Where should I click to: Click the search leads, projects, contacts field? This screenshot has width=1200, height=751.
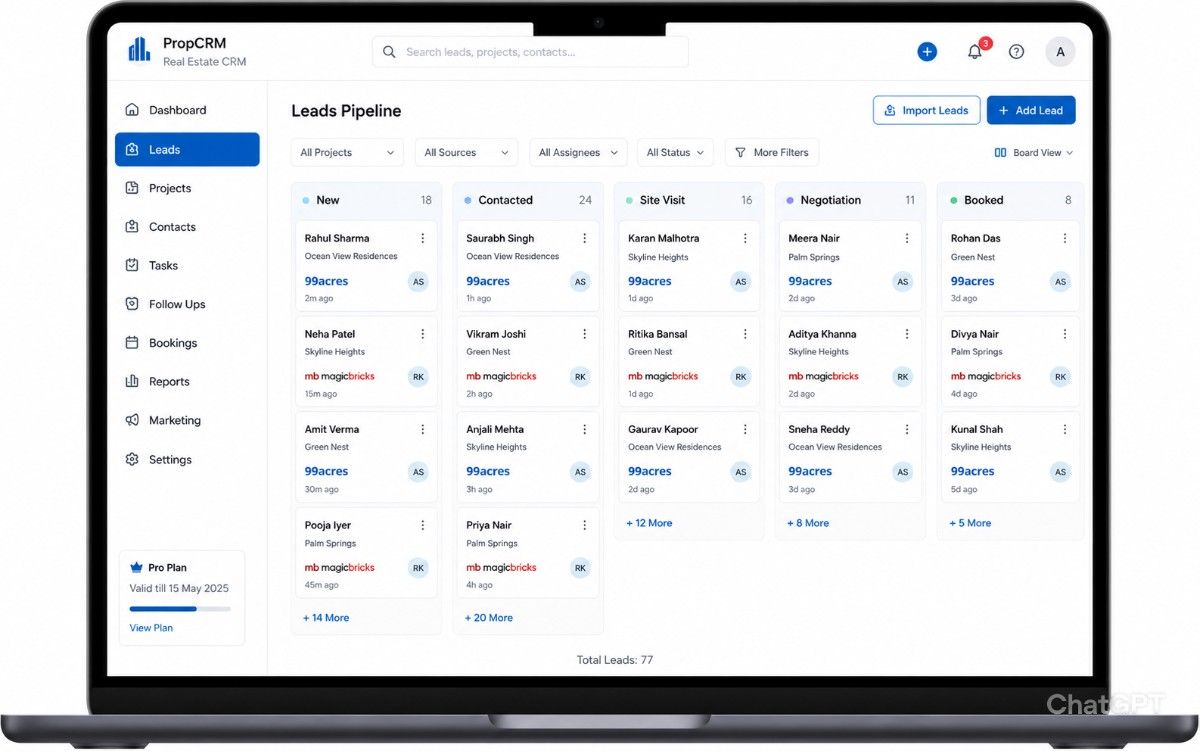coord(530,52)
